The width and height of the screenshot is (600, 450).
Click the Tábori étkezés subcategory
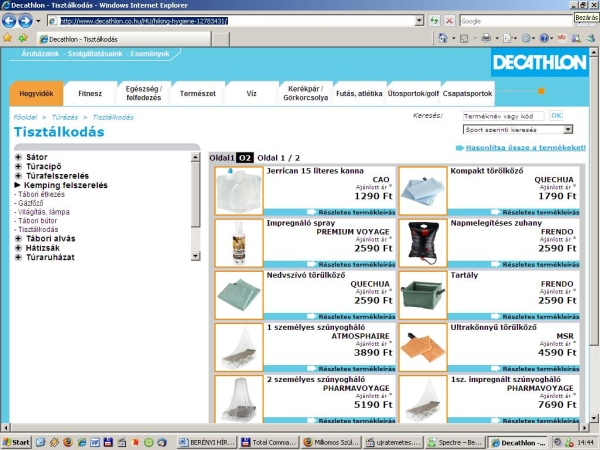(41, 194)
